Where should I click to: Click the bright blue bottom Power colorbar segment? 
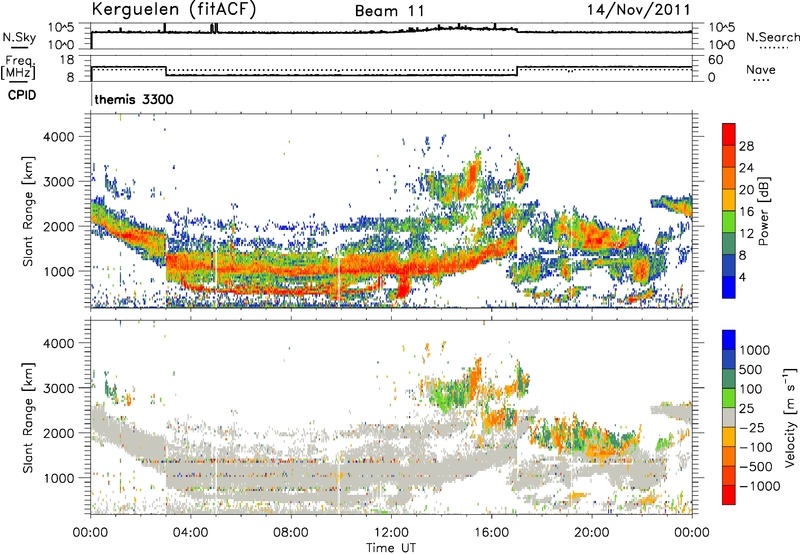click(729, 287)
